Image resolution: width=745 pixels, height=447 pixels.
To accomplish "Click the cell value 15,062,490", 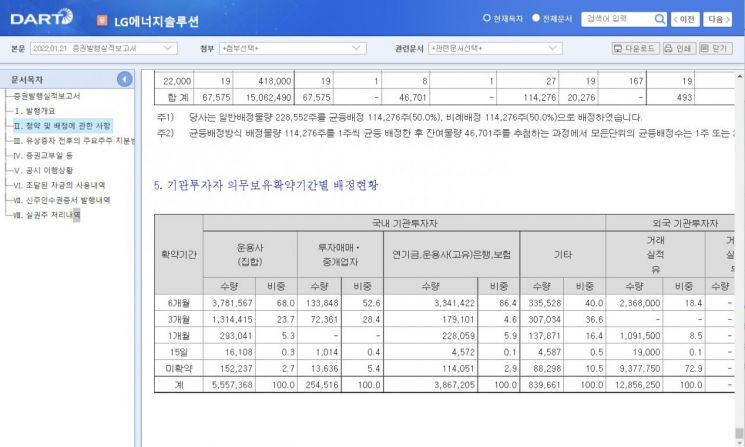I will coord(268,97).
